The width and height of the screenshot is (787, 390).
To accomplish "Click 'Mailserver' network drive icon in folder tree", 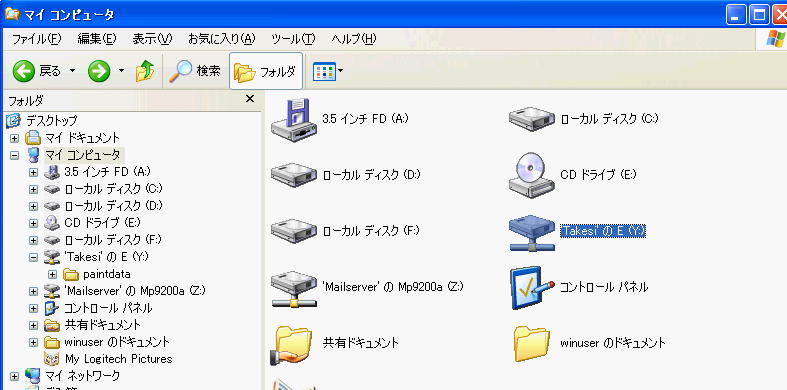I will point(51,291).
